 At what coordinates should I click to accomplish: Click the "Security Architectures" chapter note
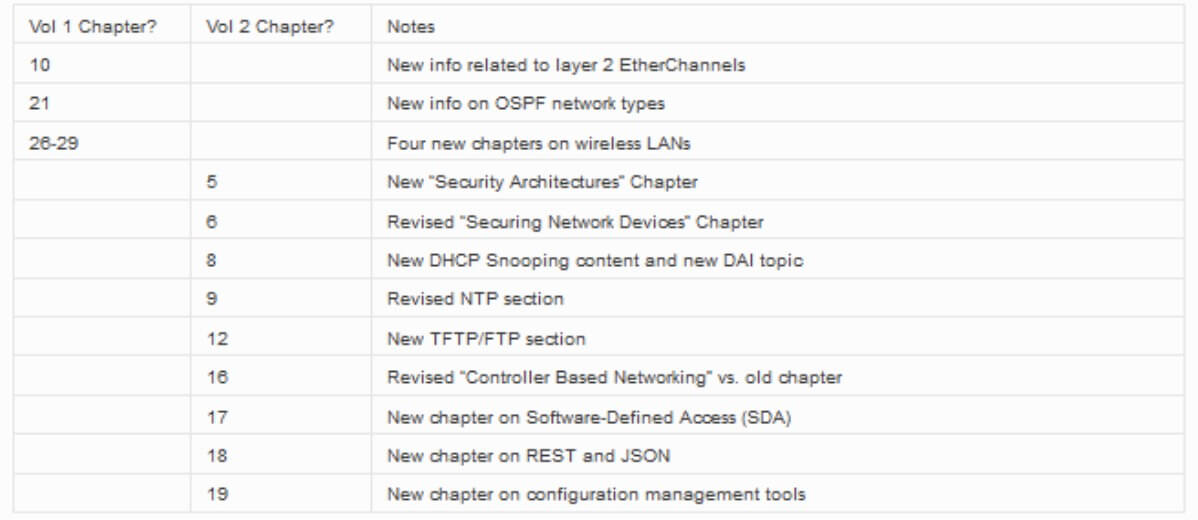point(542,182)
